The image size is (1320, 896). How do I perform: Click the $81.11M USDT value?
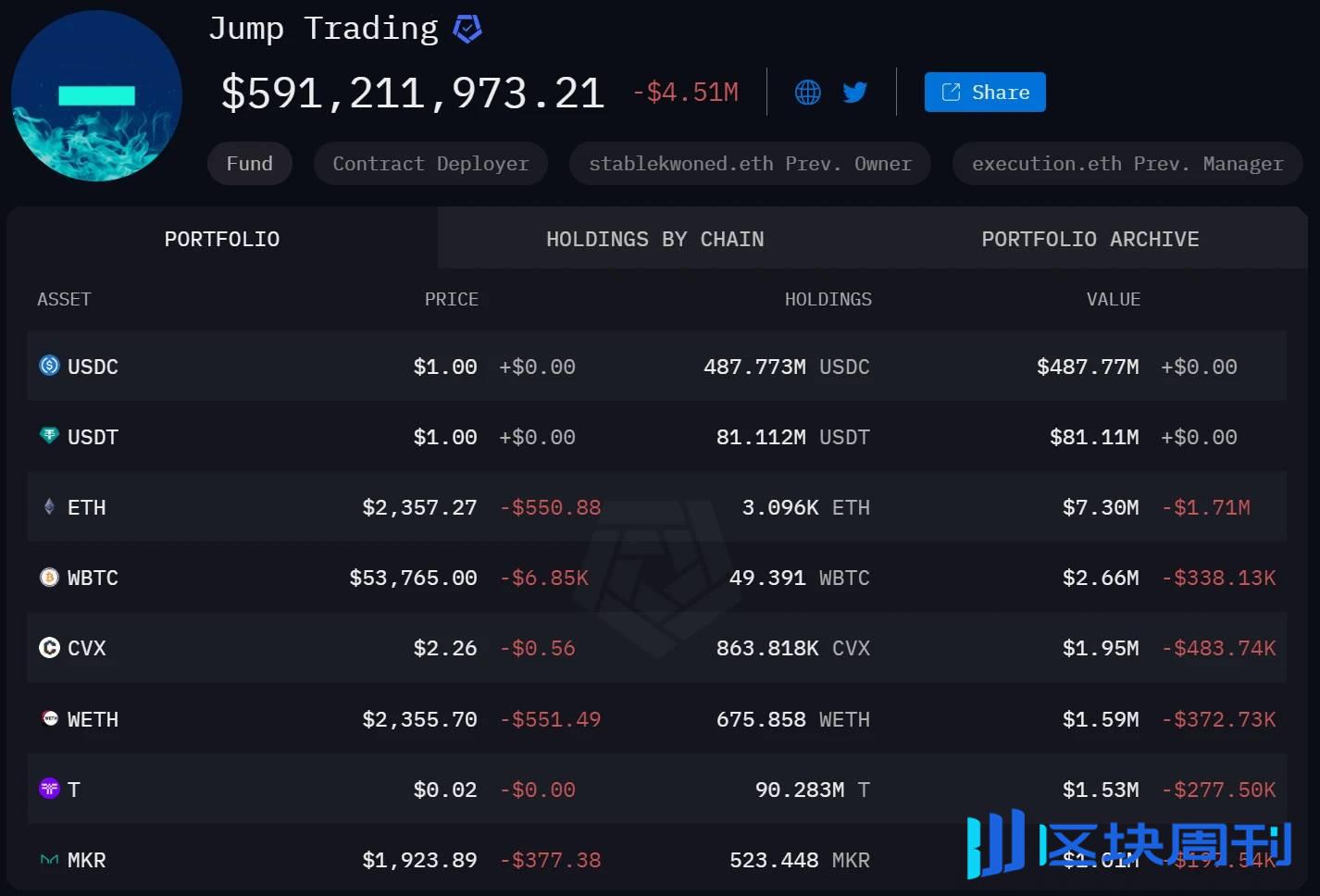tap(1094, 437)
